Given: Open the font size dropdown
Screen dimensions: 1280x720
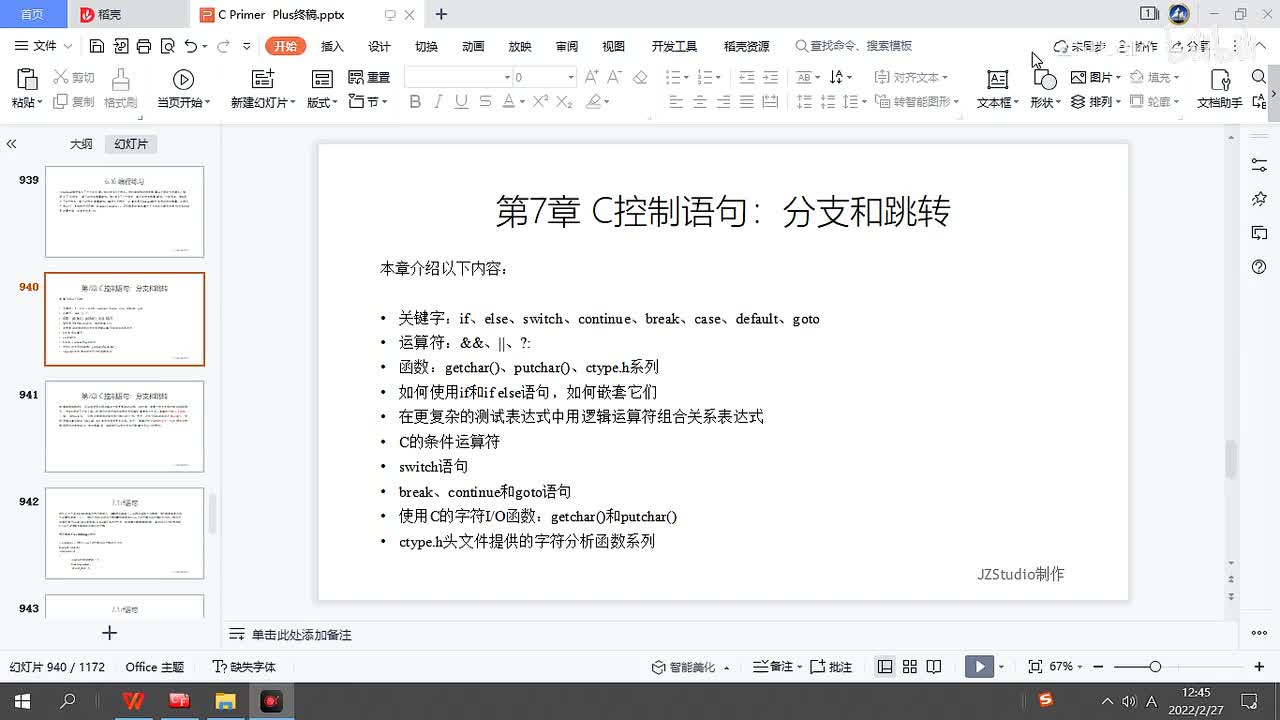Looking at the screenshot, I should [x=571, y=77].
